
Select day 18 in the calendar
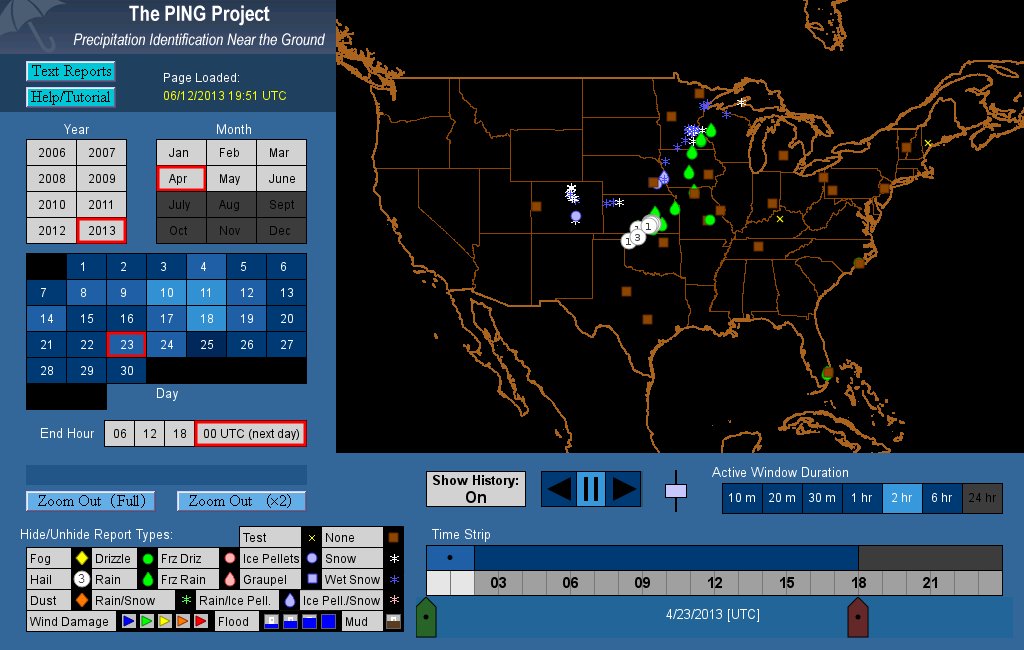(205, 319)
